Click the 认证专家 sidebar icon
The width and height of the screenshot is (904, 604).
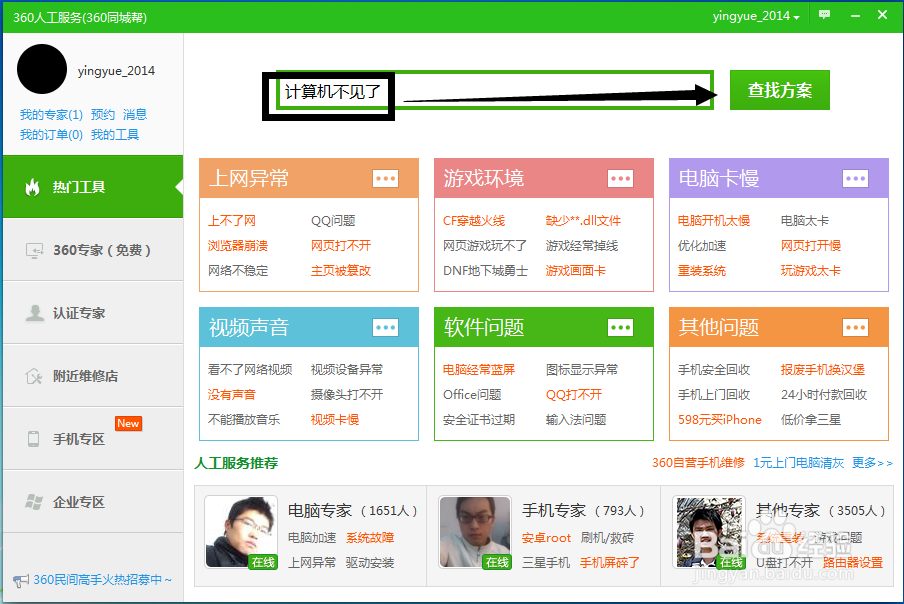tap(35, 313)
